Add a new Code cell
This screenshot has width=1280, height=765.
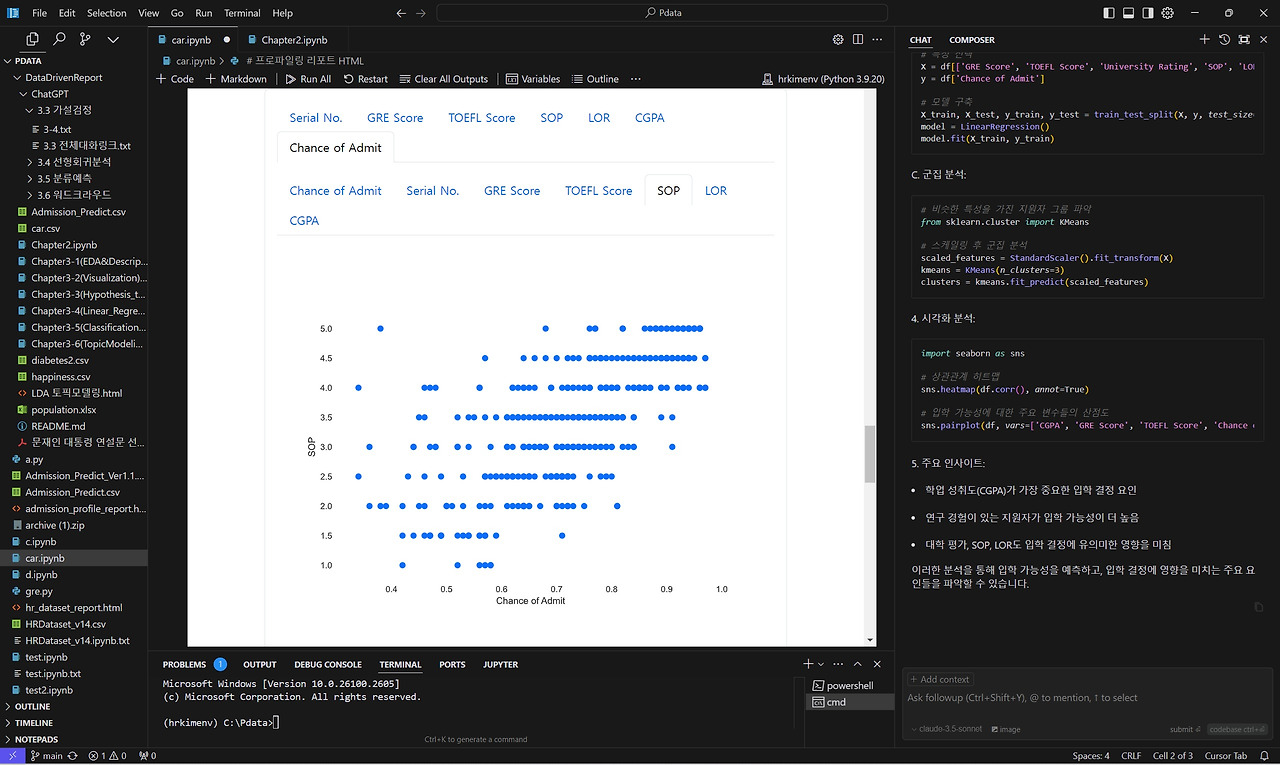click(175, 79)
